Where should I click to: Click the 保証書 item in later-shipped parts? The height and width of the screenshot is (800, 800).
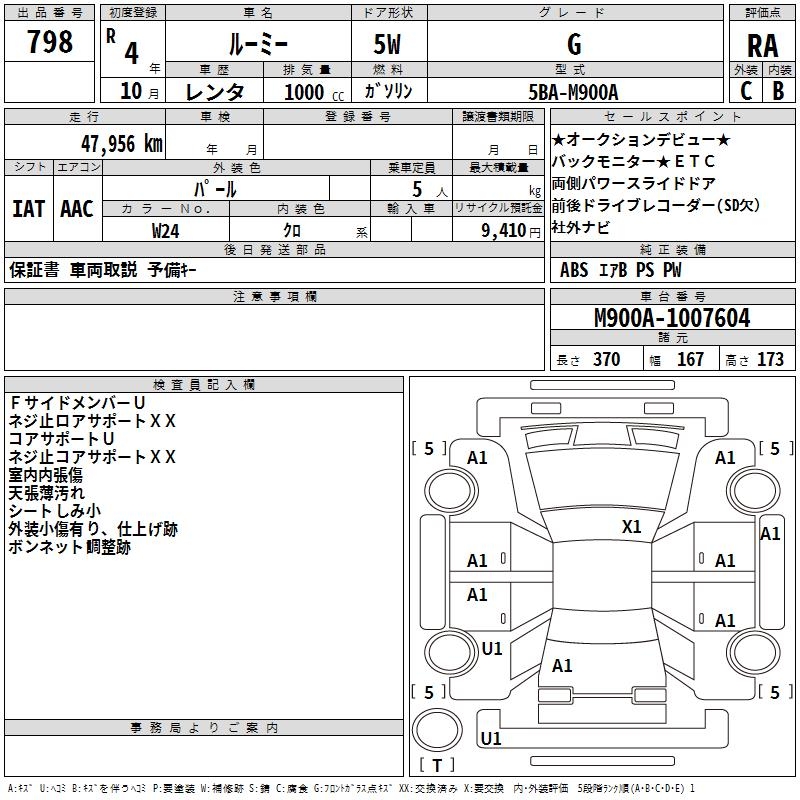coord(34,269)
